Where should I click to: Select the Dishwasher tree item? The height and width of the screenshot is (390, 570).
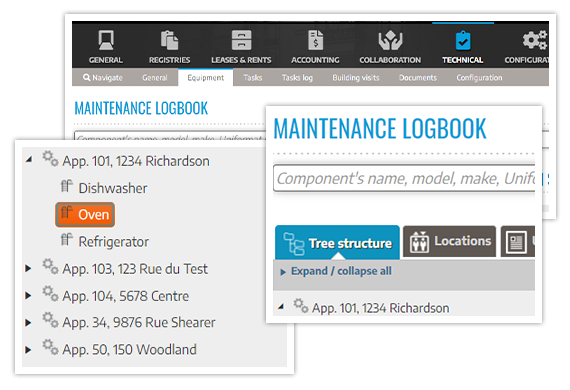113,188
